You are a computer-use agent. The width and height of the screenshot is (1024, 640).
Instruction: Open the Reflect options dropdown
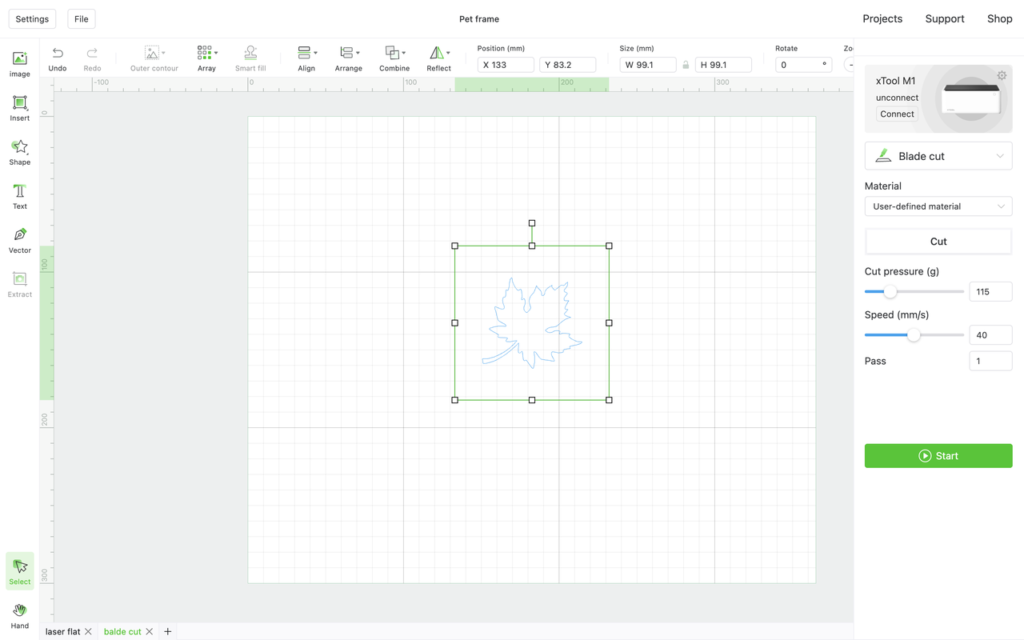point(439,58)
